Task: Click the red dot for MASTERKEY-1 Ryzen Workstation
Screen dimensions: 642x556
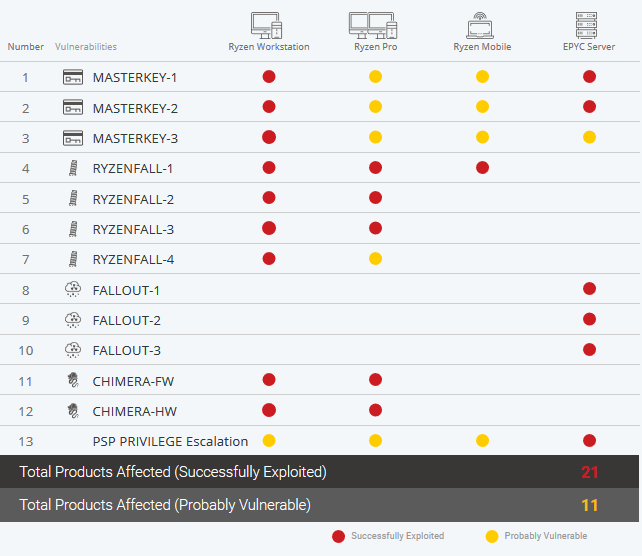Action: pyautogui.click(x=269, y=77)
